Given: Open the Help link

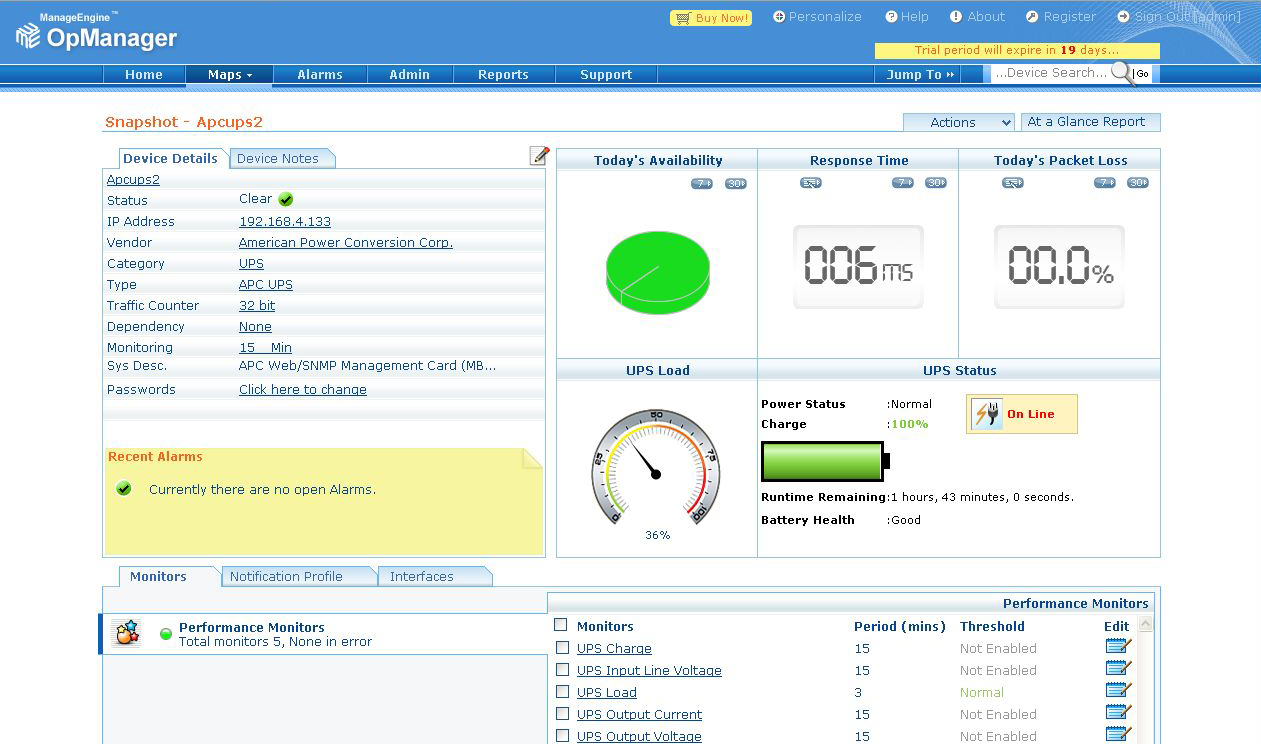Looking at the screenshot, I should pyautogui.click(x=907, y=17).
